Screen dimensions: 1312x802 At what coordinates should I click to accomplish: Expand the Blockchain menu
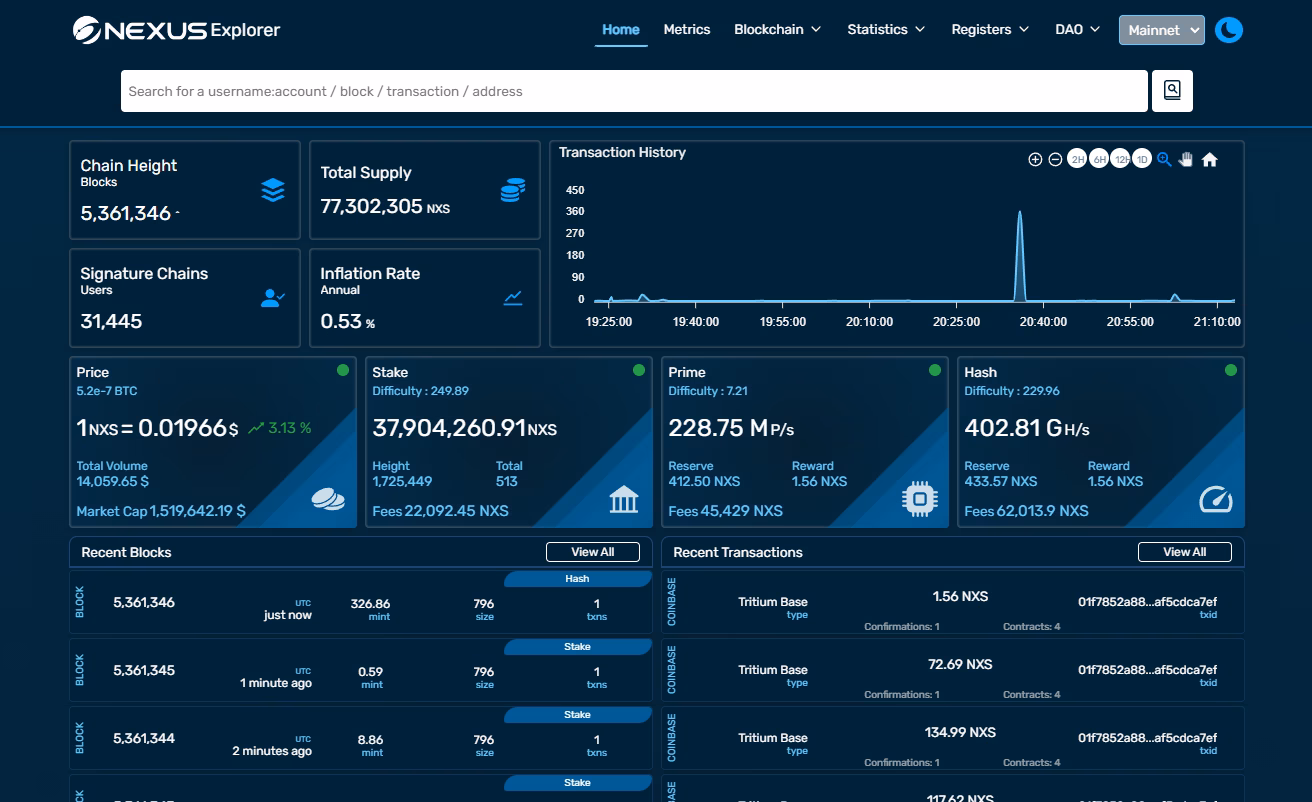tap(777, 30)
